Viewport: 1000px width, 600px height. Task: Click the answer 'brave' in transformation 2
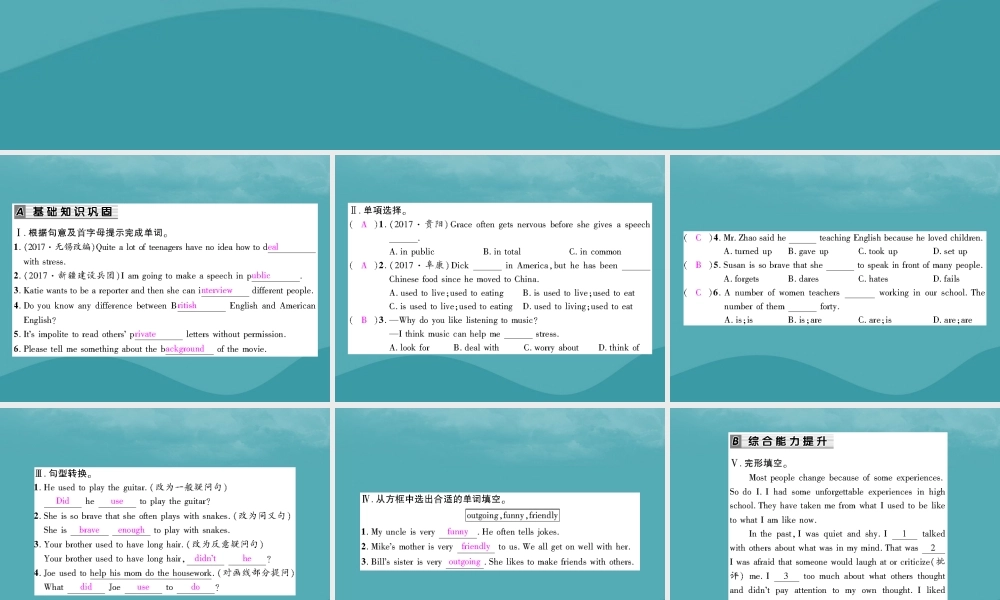(x=89, y=530)
